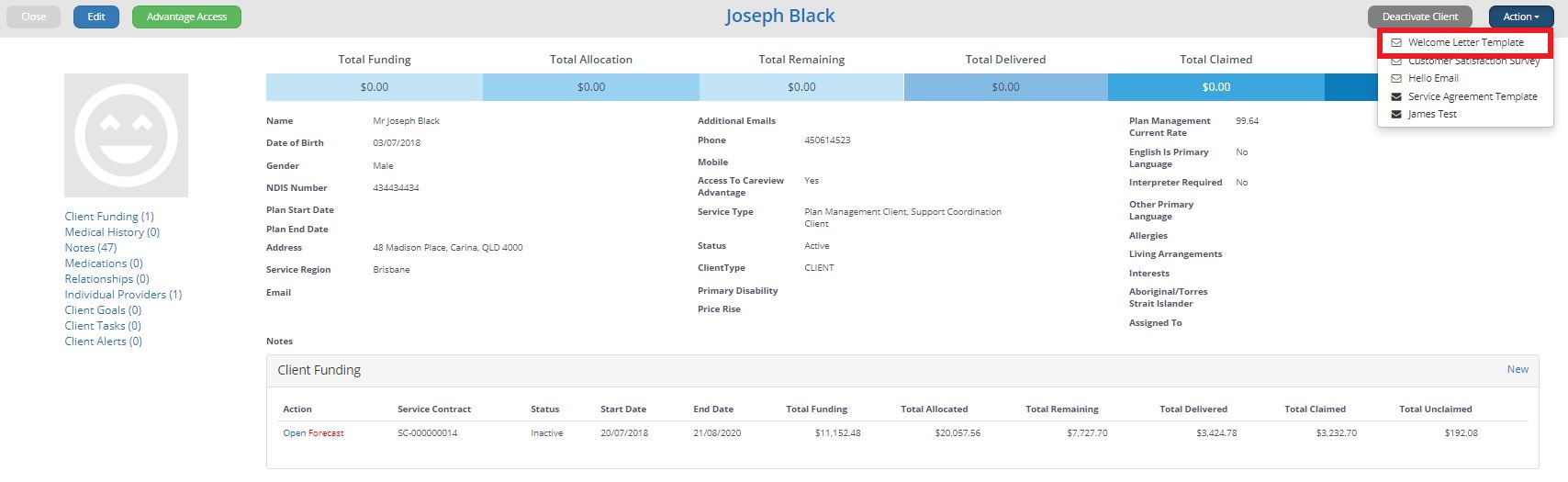The height and width of the screenshot is (482, 1568).
Task: Click the red Forecast link
Action: [326, 433]
